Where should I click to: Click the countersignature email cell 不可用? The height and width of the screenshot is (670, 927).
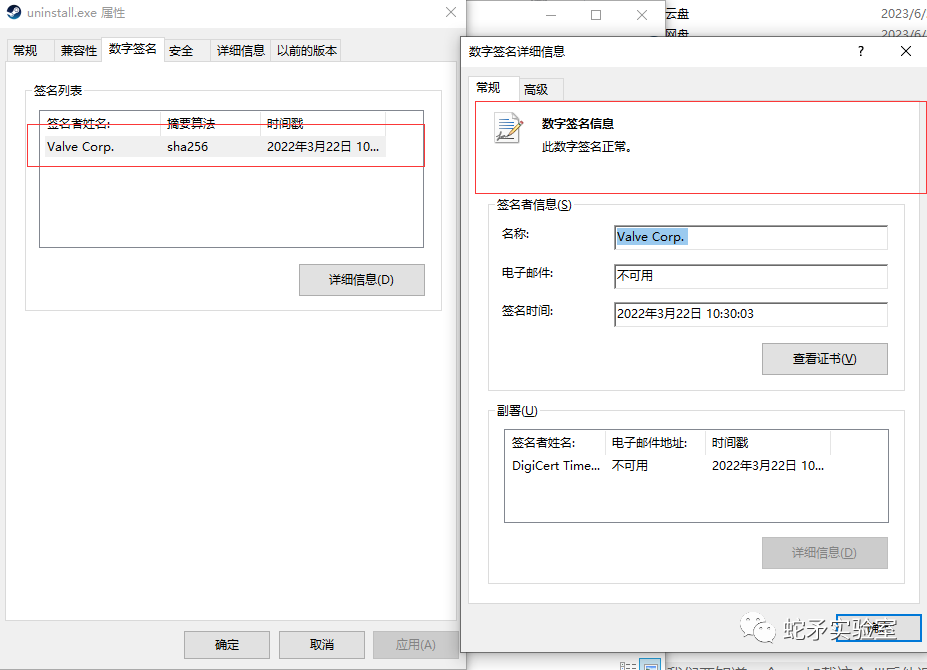630,466
